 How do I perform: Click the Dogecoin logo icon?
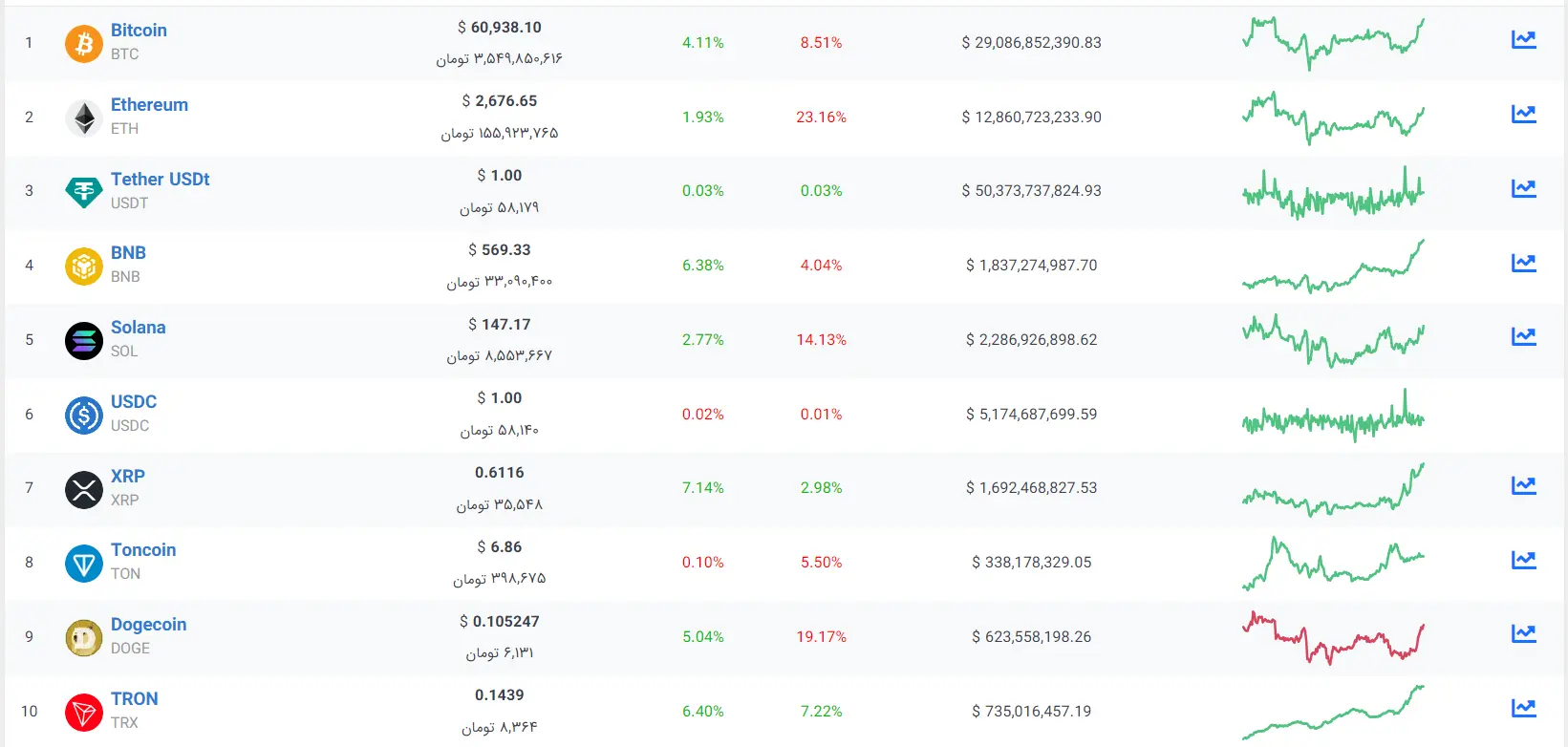84,638
